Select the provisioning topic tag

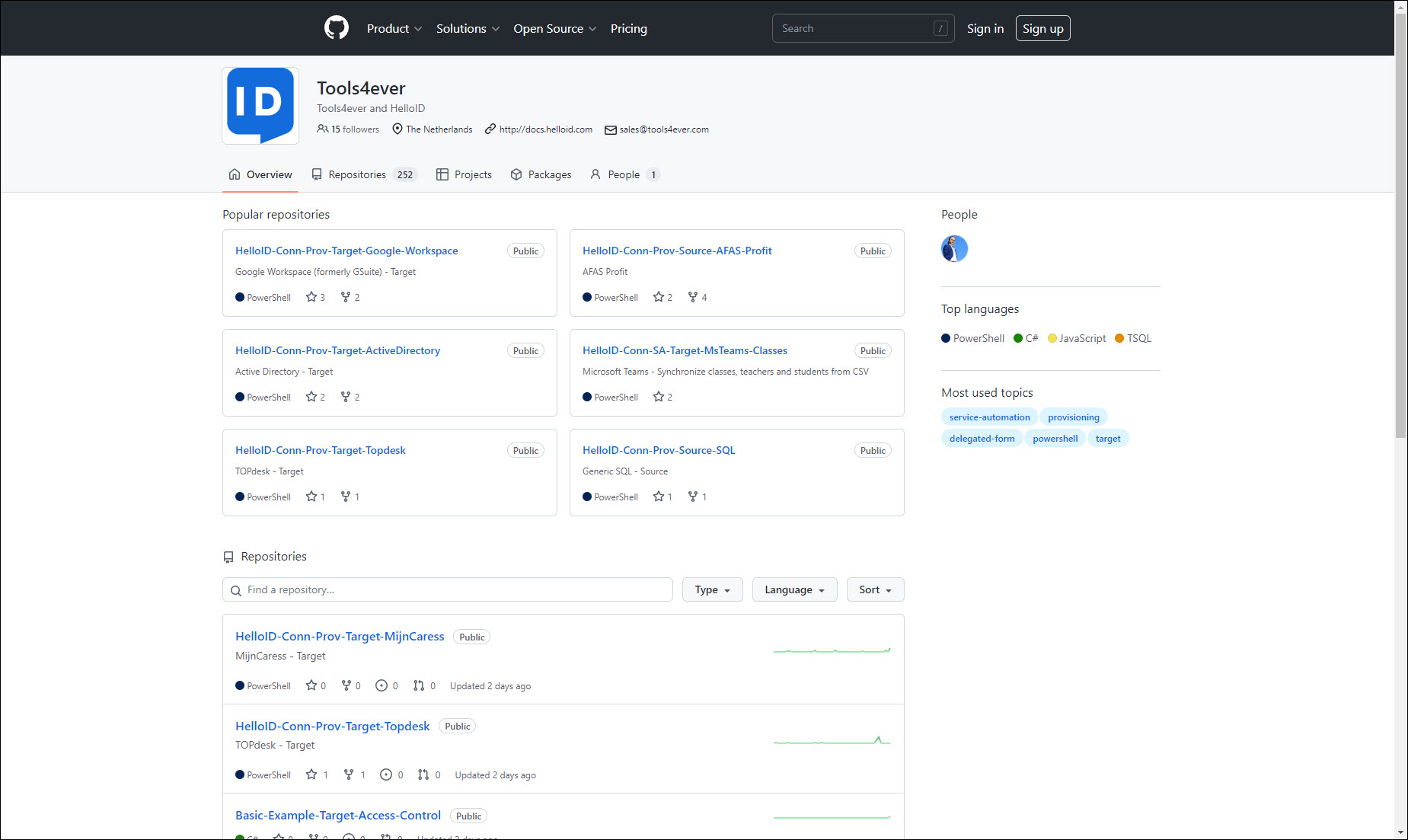[x=1073, y=417]
